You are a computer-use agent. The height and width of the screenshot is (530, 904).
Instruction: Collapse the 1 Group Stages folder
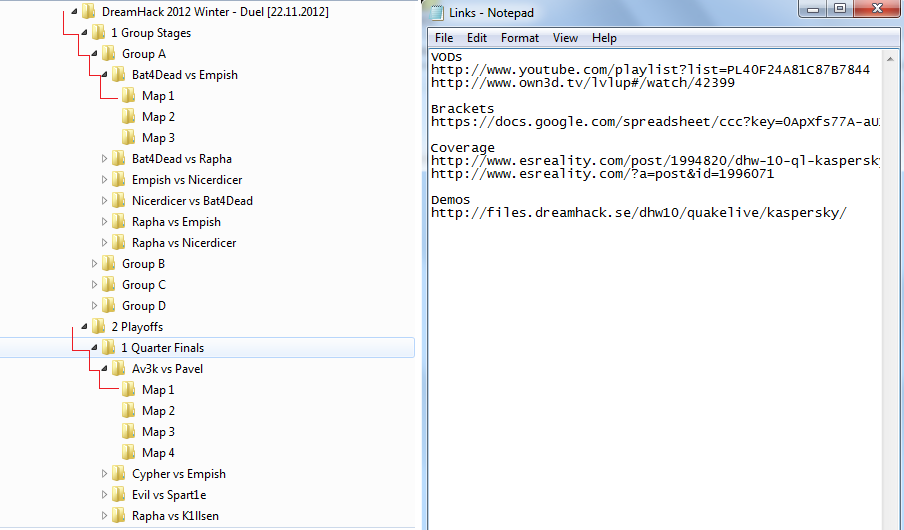[x=84, y=33]
